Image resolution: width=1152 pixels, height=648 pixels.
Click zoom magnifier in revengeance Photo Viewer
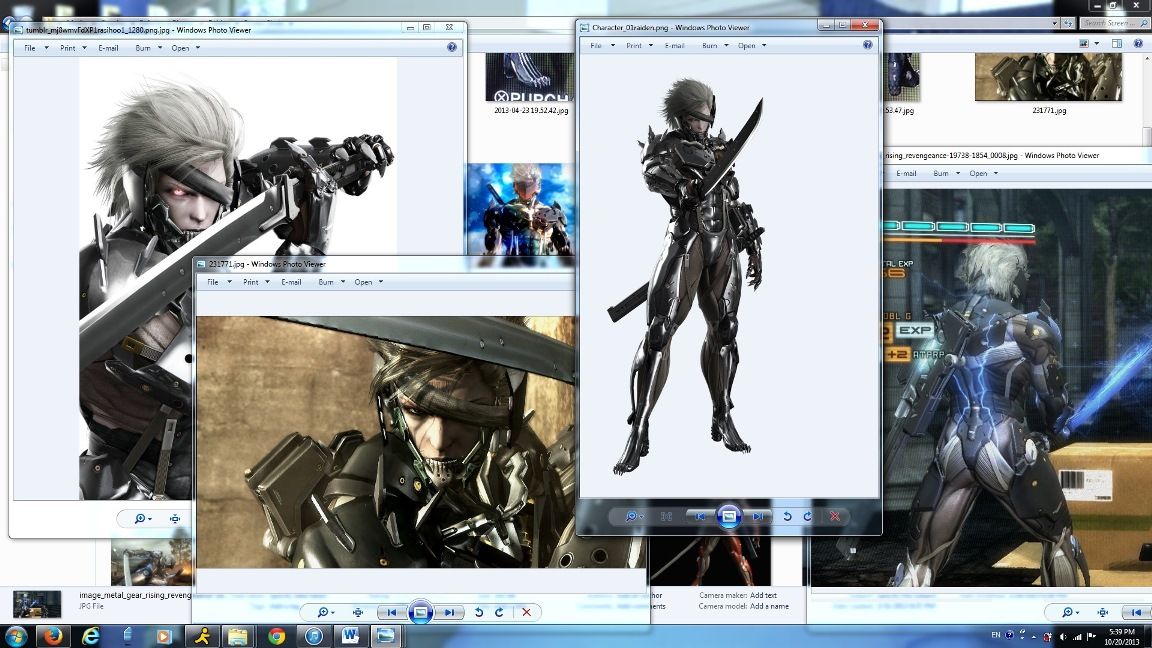tap(1070, 612)
